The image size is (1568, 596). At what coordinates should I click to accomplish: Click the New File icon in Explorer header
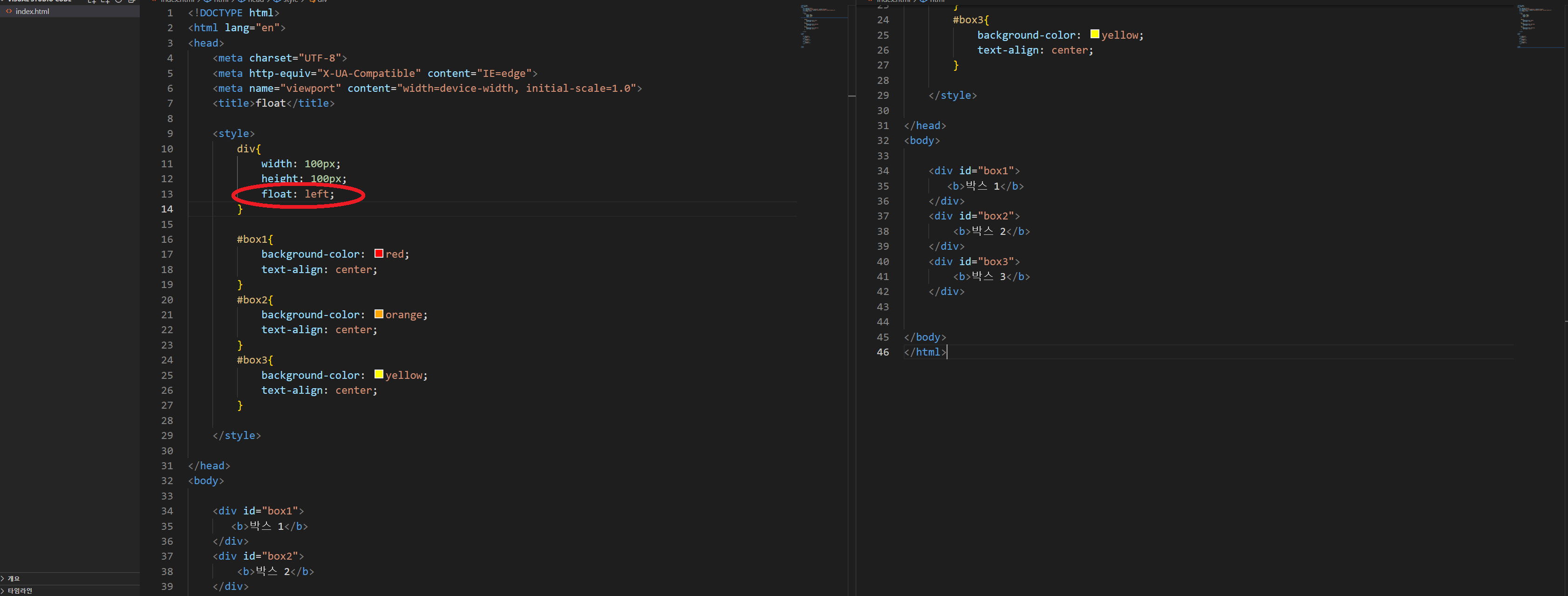[x=92, y=1]
